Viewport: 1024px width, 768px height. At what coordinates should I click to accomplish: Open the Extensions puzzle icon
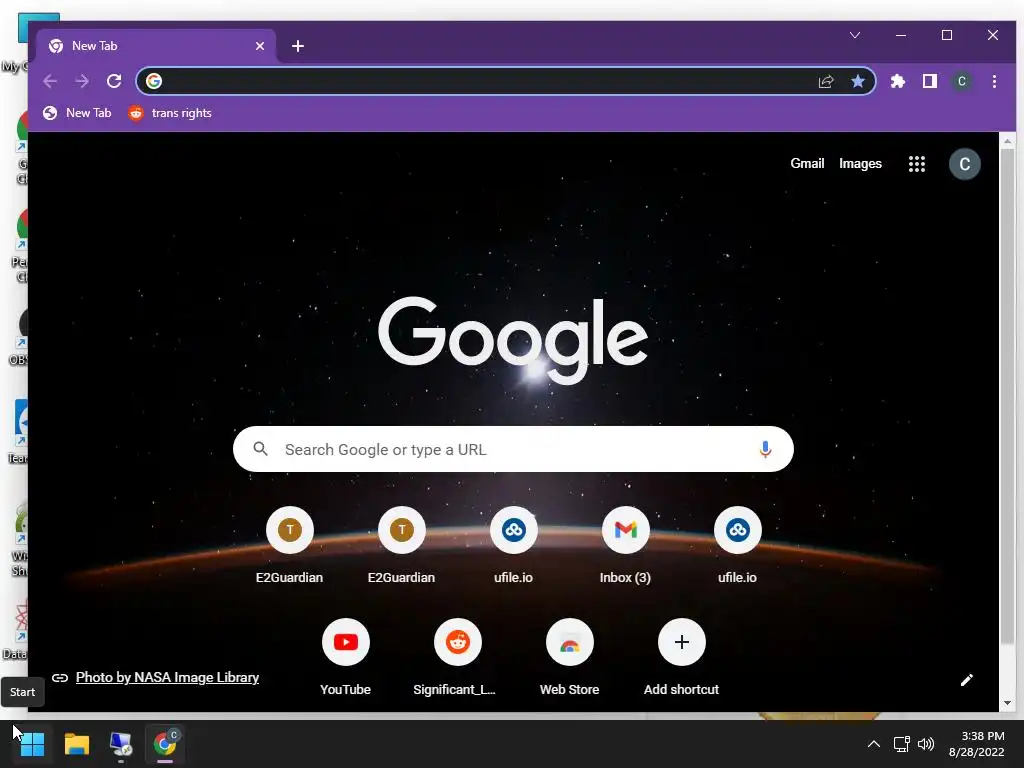point(898,81)
